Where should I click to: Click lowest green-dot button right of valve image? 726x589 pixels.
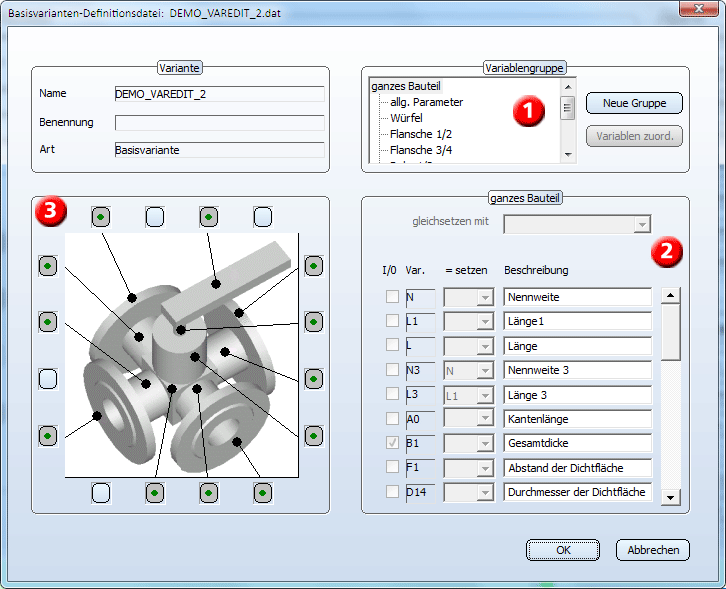point(313,436)
